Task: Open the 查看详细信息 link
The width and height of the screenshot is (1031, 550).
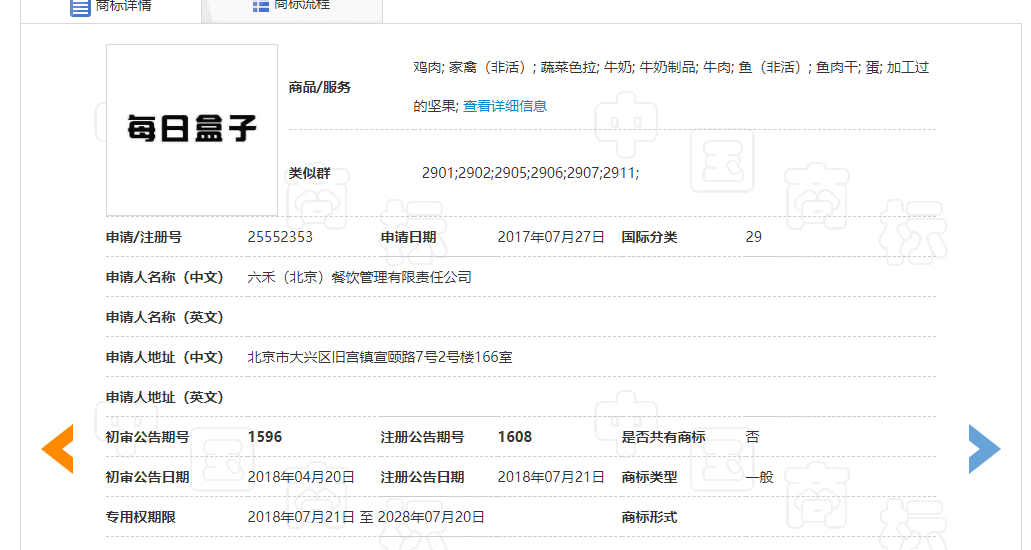Action: (x=504, y=106)
